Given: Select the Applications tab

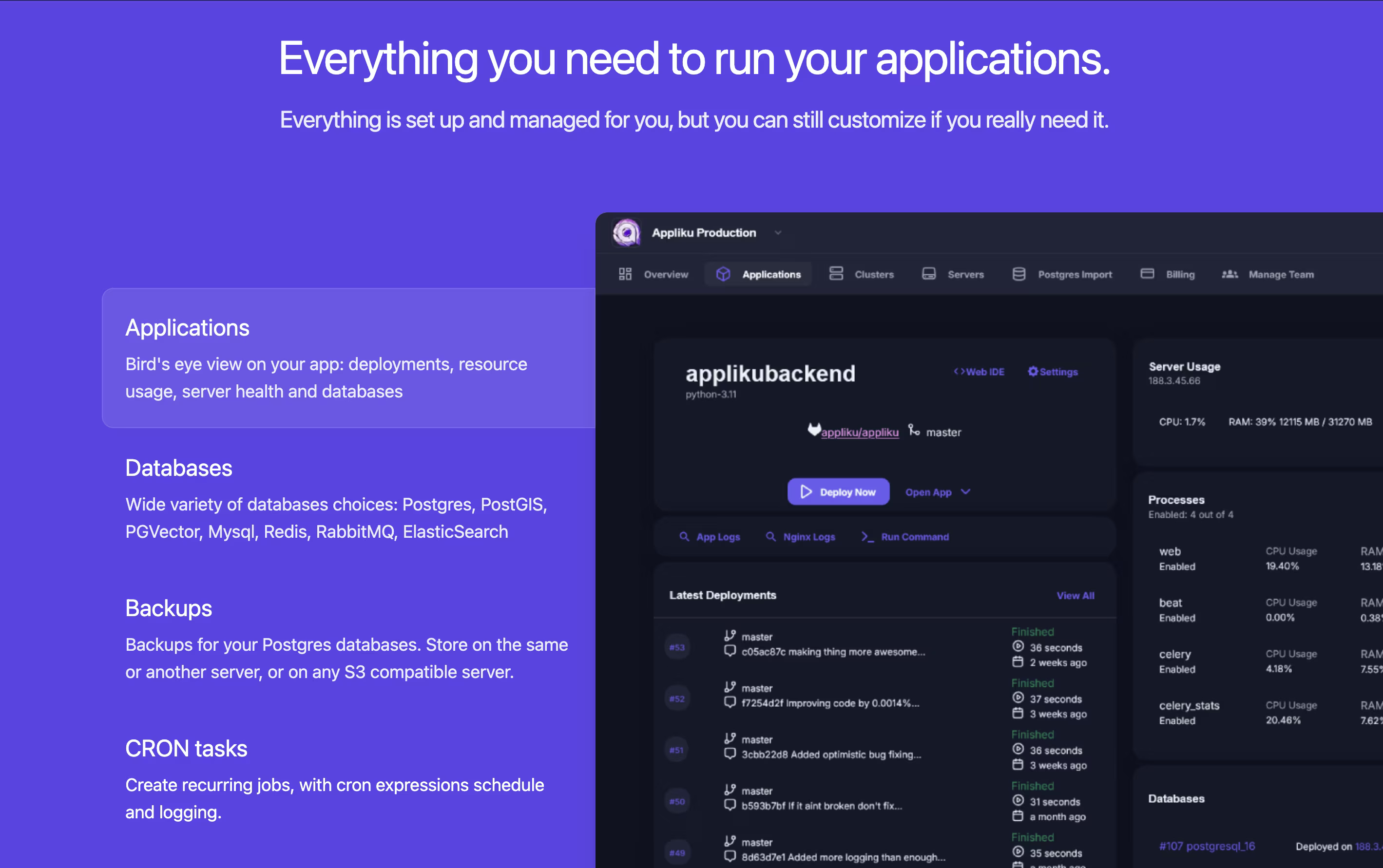Looking at the screenshot, I should [758, 274].
